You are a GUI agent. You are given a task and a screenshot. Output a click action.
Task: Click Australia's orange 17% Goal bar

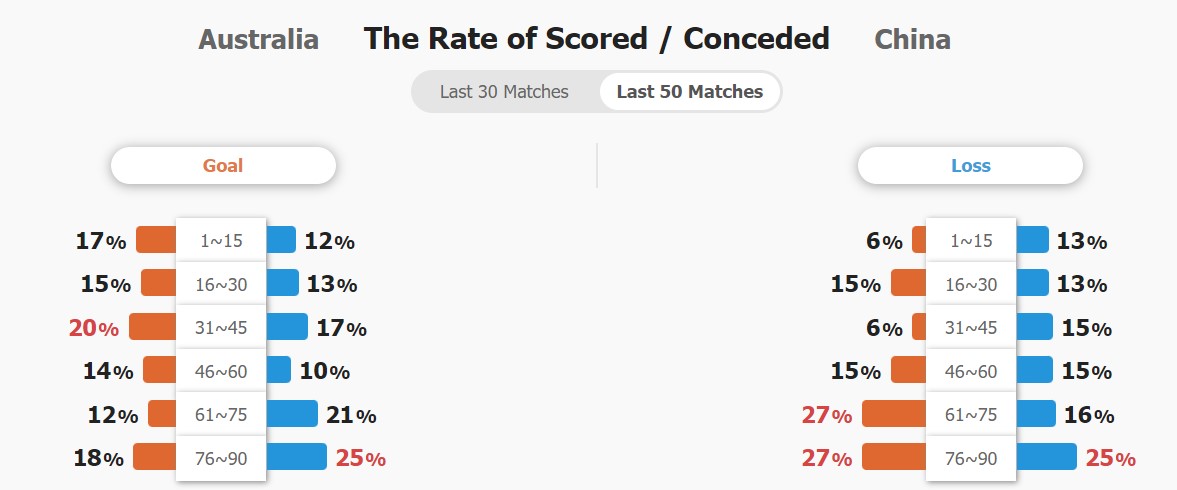point(156,240)
